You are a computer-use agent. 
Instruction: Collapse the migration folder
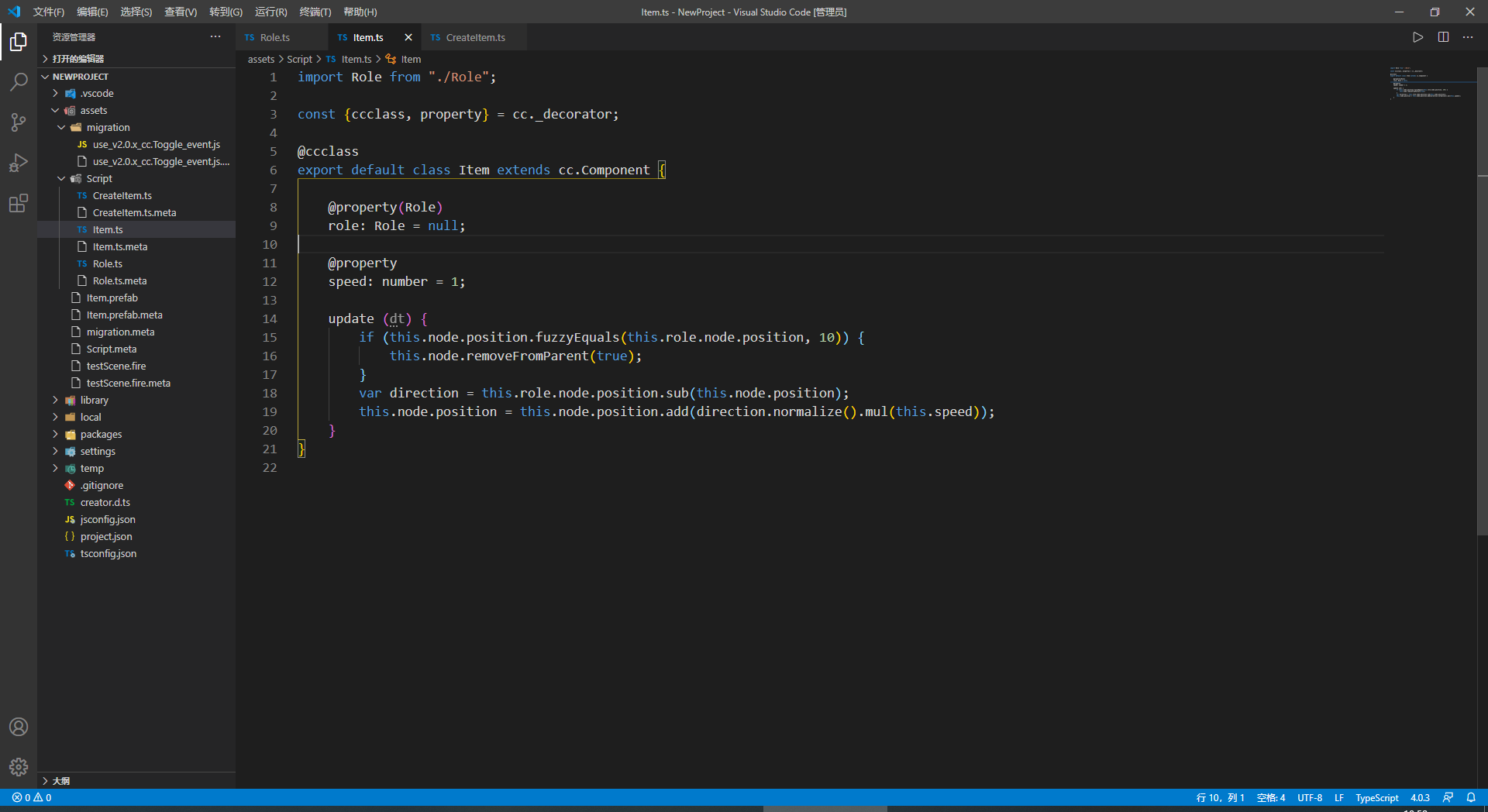click(108, 128)
